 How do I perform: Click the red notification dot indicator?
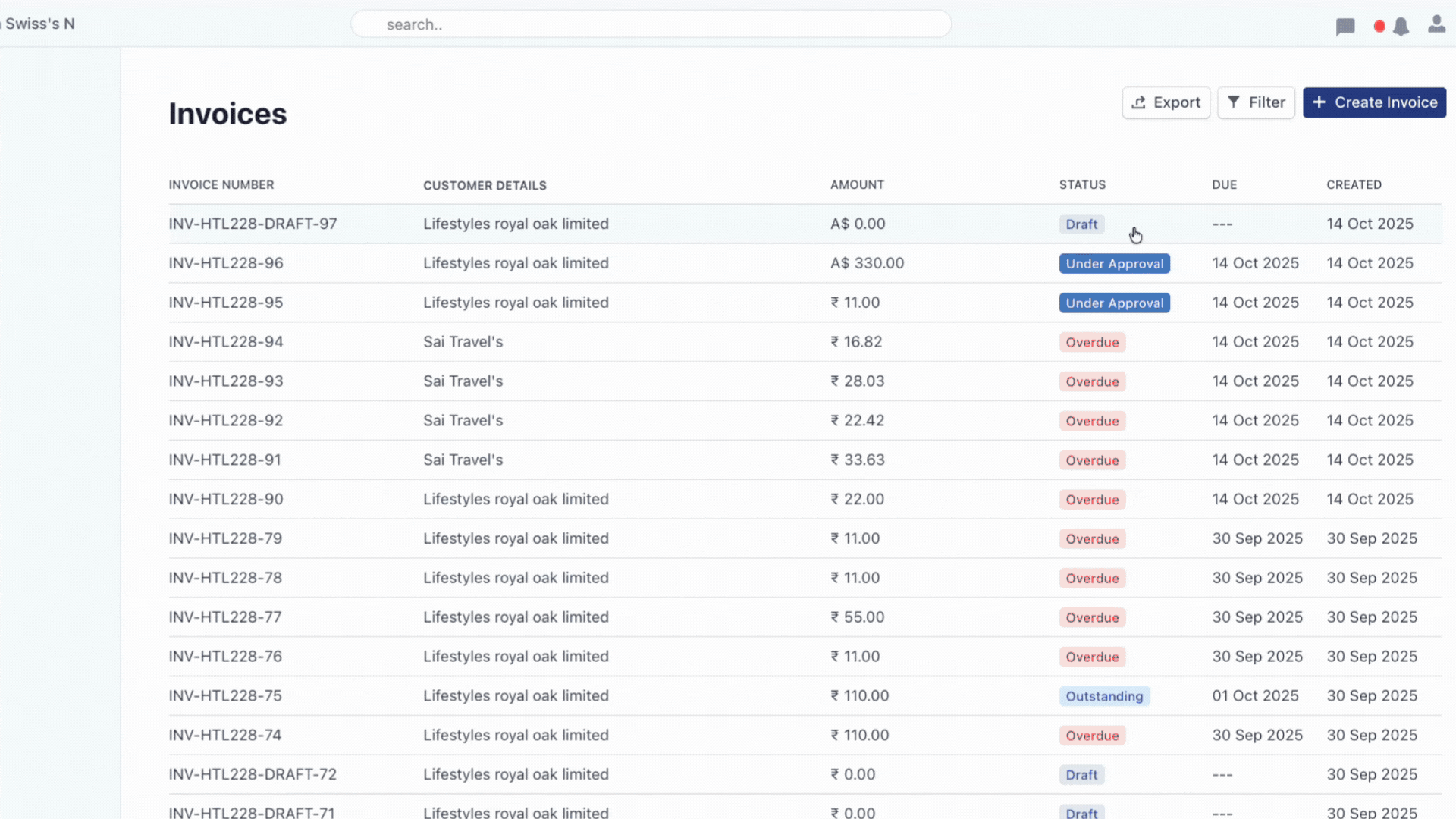[1379, 27]
